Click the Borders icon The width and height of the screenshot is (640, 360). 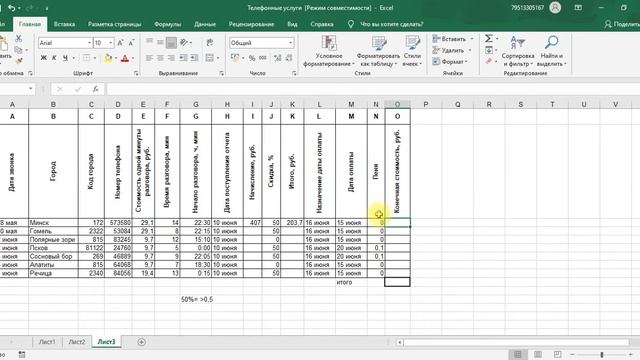point(86,58)
